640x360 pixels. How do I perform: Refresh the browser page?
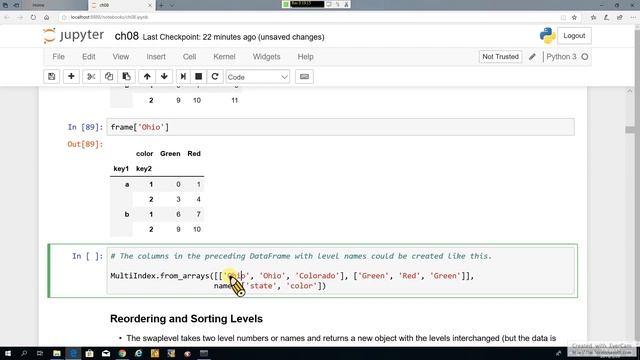pos(33,17)
